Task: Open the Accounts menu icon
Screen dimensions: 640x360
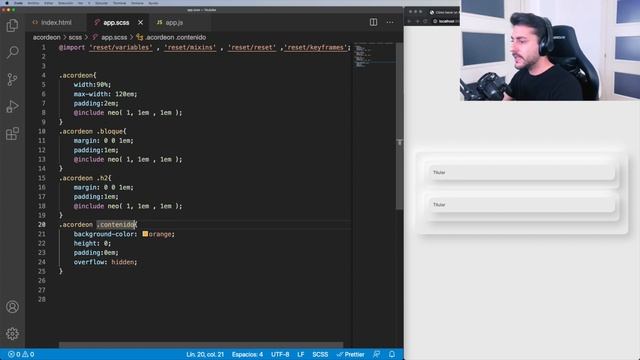Action: 12,307
